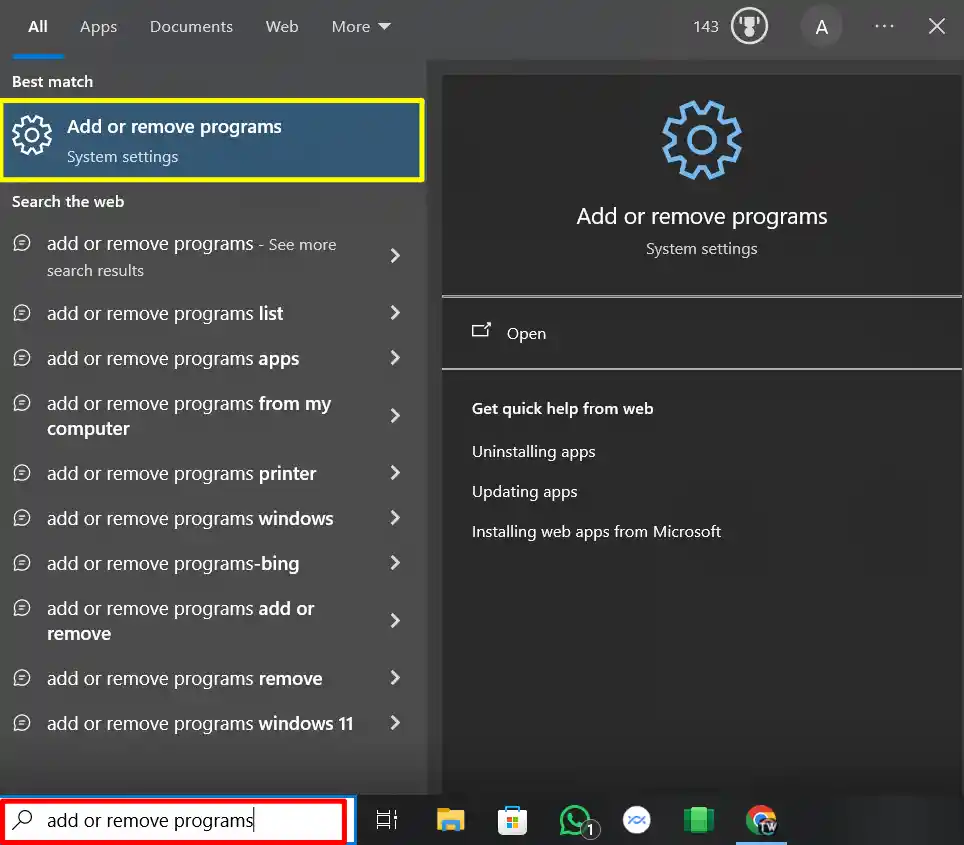Click the large settings gear in the preview panel

click(x=701, y=140)
